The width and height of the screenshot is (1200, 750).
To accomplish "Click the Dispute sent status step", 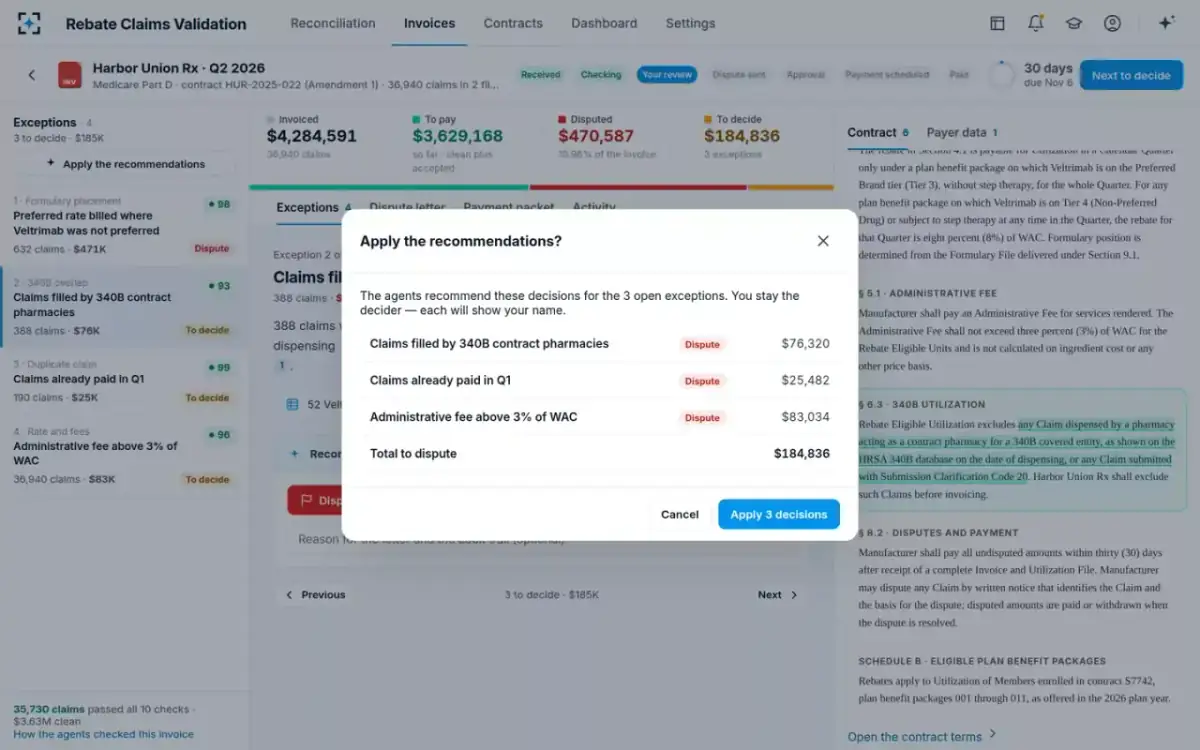I will click(740, 75).
